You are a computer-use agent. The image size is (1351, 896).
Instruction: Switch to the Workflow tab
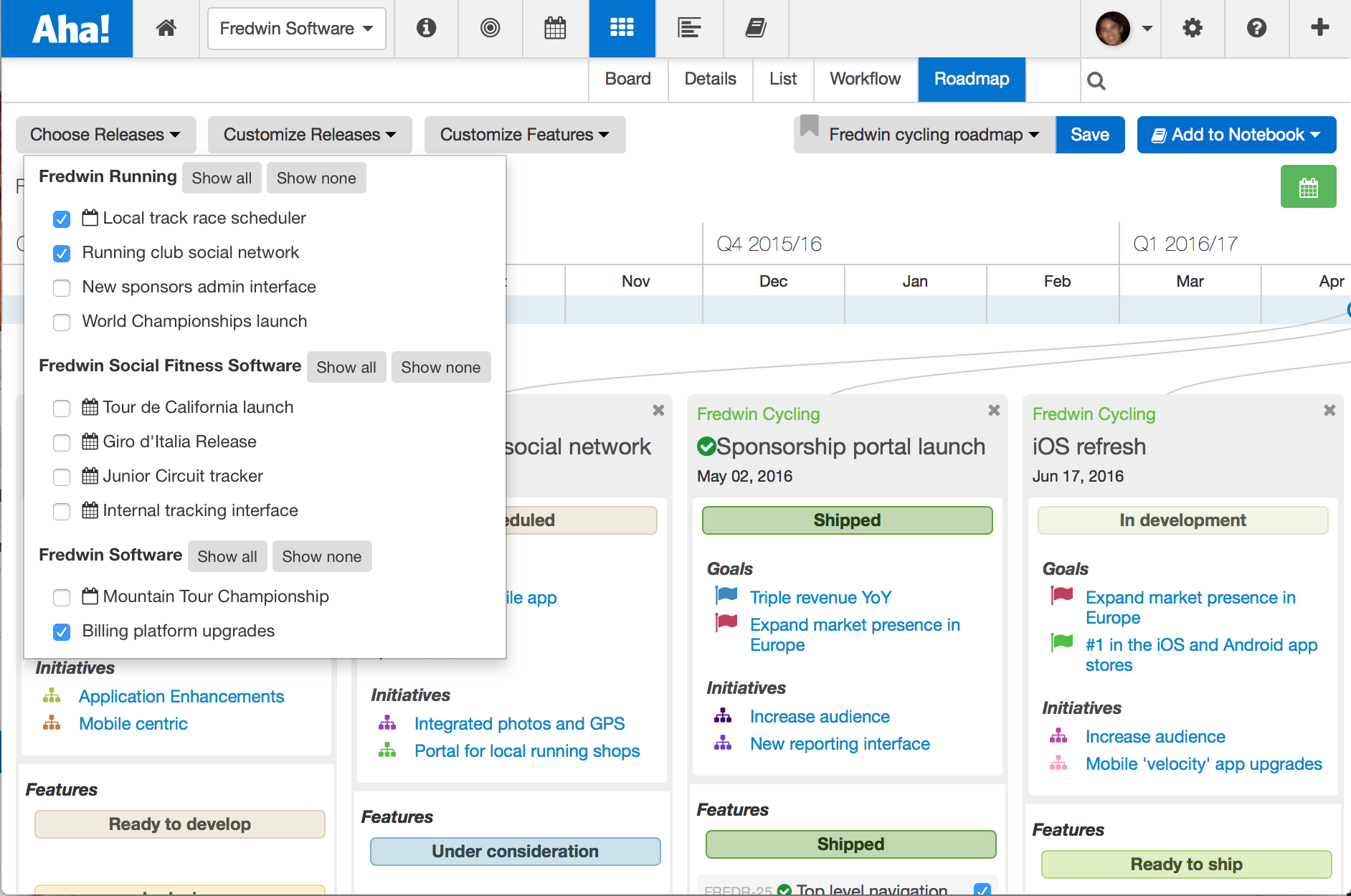866,79
